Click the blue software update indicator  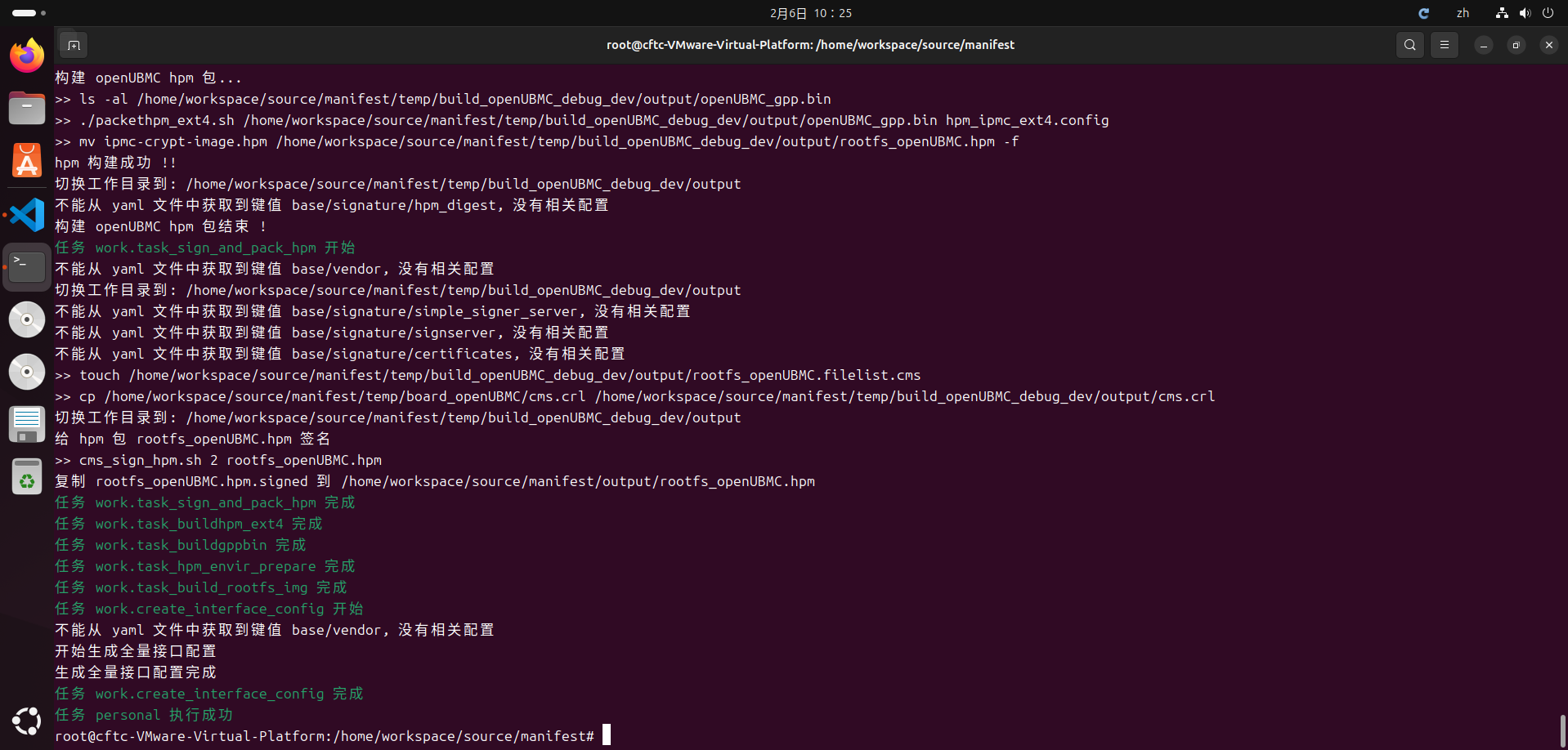1423,13
